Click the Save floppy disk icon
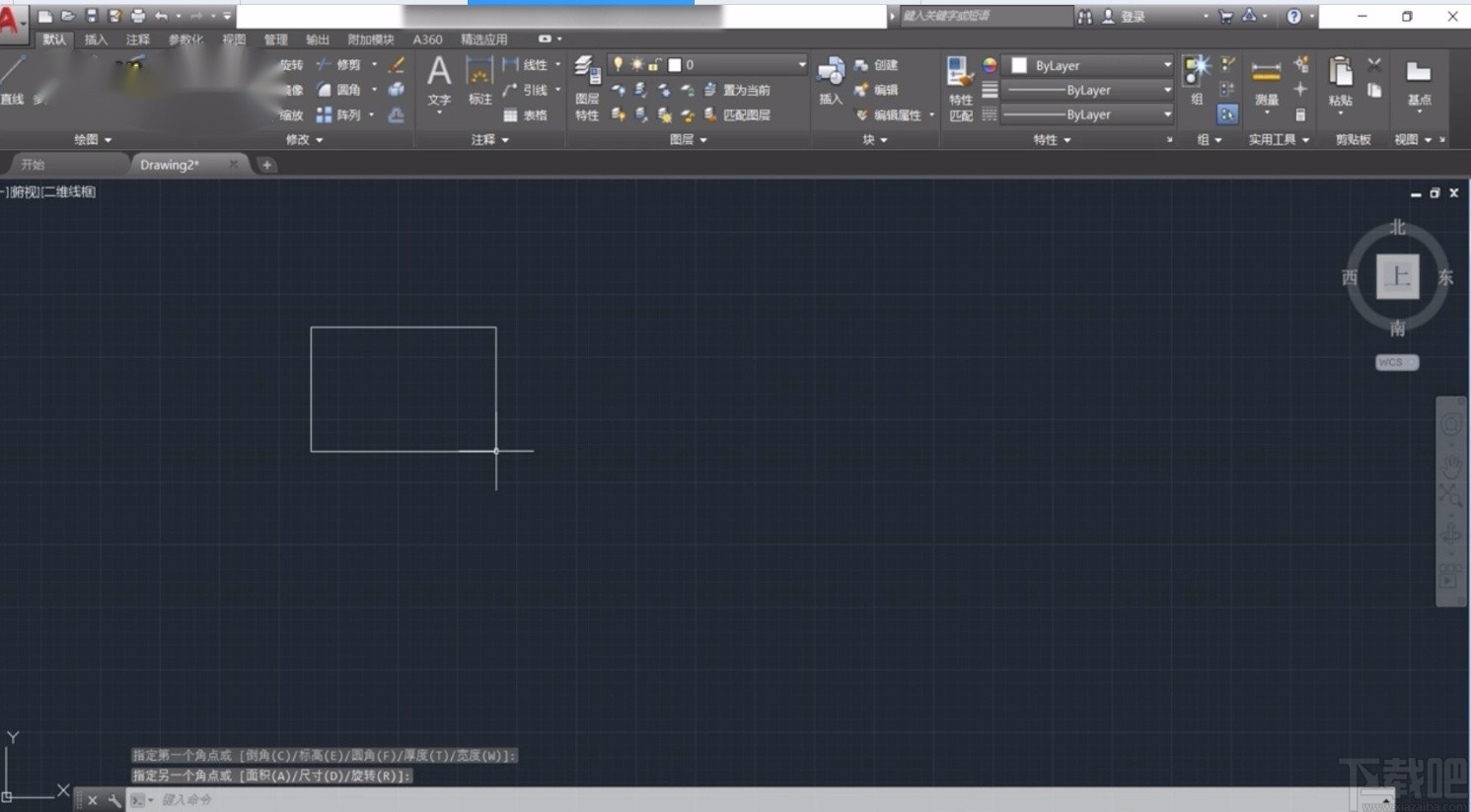The image size is (1471, 812). click(x=91, y=16)
